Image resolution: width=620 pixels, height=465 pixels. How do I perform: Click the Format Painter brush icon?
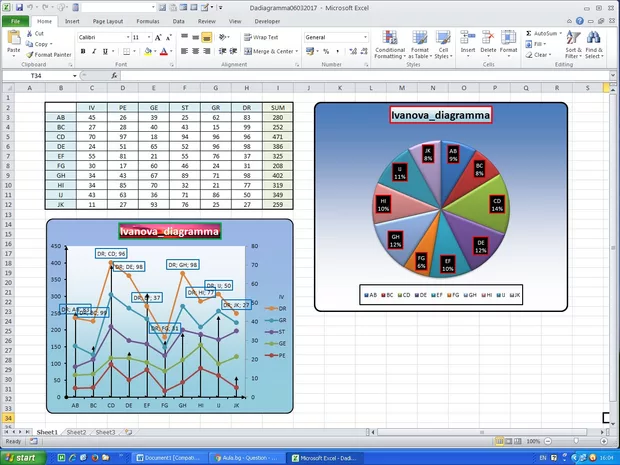(30, 55)
